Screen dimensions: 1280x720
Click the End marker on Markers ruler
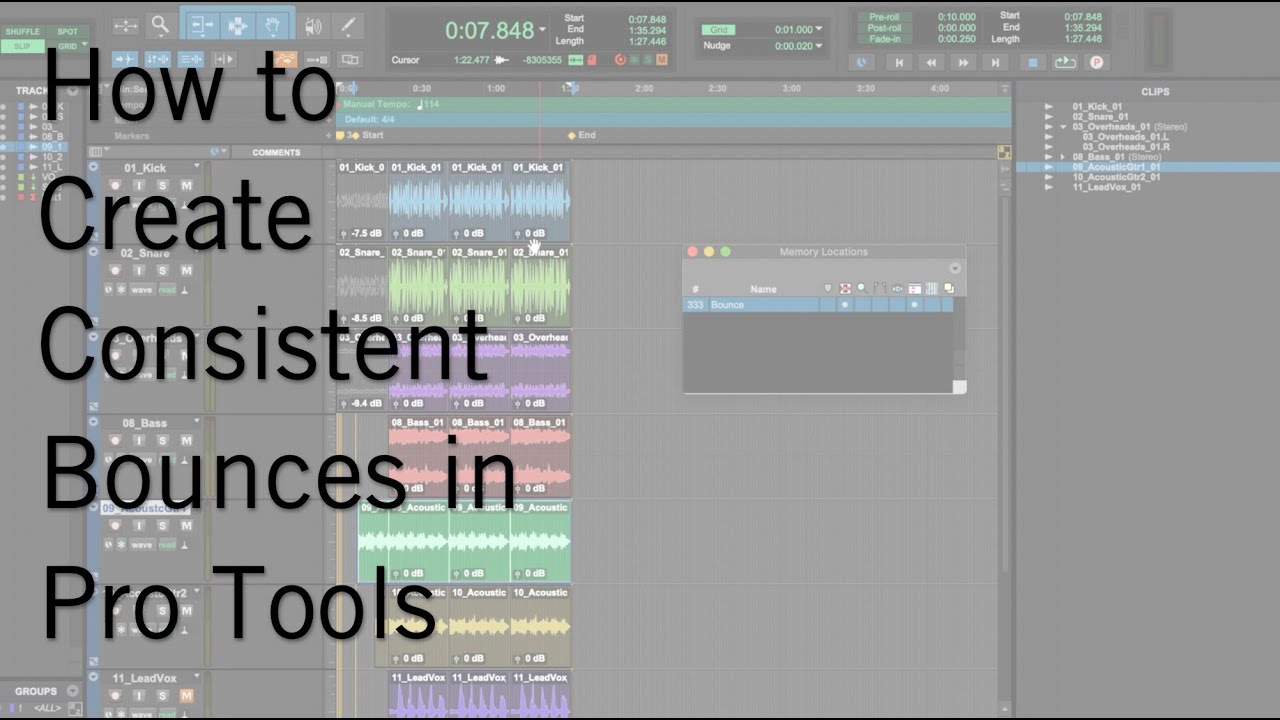point(581,135)
